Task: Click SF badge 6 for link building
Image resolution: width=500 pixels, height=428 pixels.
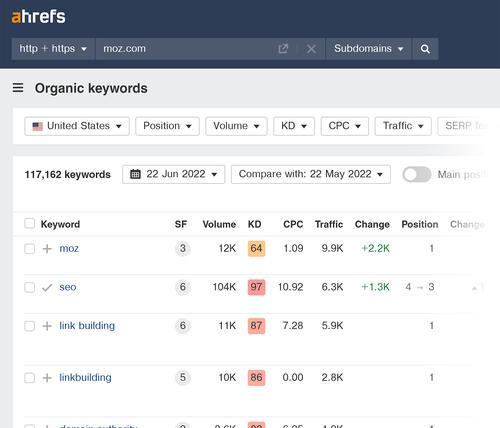Action: [183, 326]
